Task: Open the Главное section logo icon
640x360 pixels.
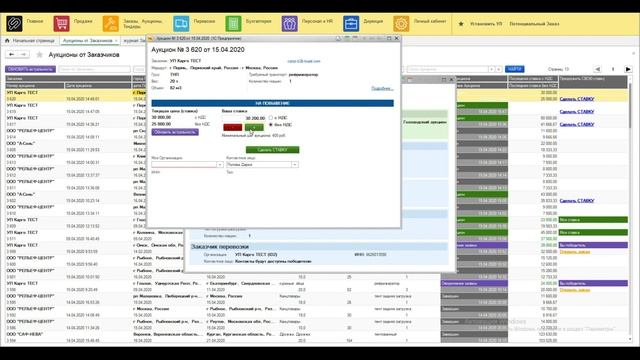Action: 14,24
